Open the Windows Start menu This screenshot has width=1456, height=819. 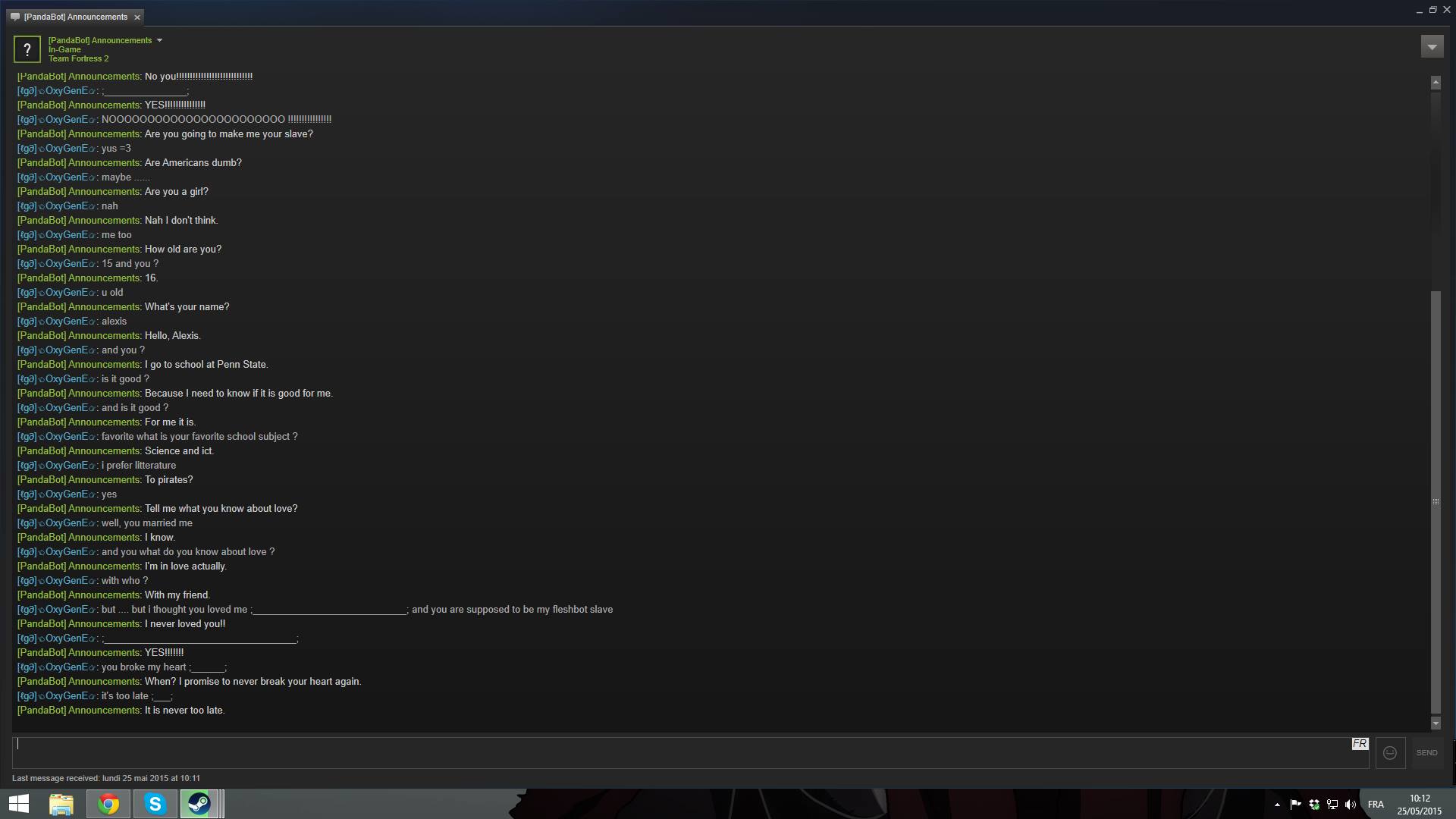pyautogui.click(x=18, y=804)
